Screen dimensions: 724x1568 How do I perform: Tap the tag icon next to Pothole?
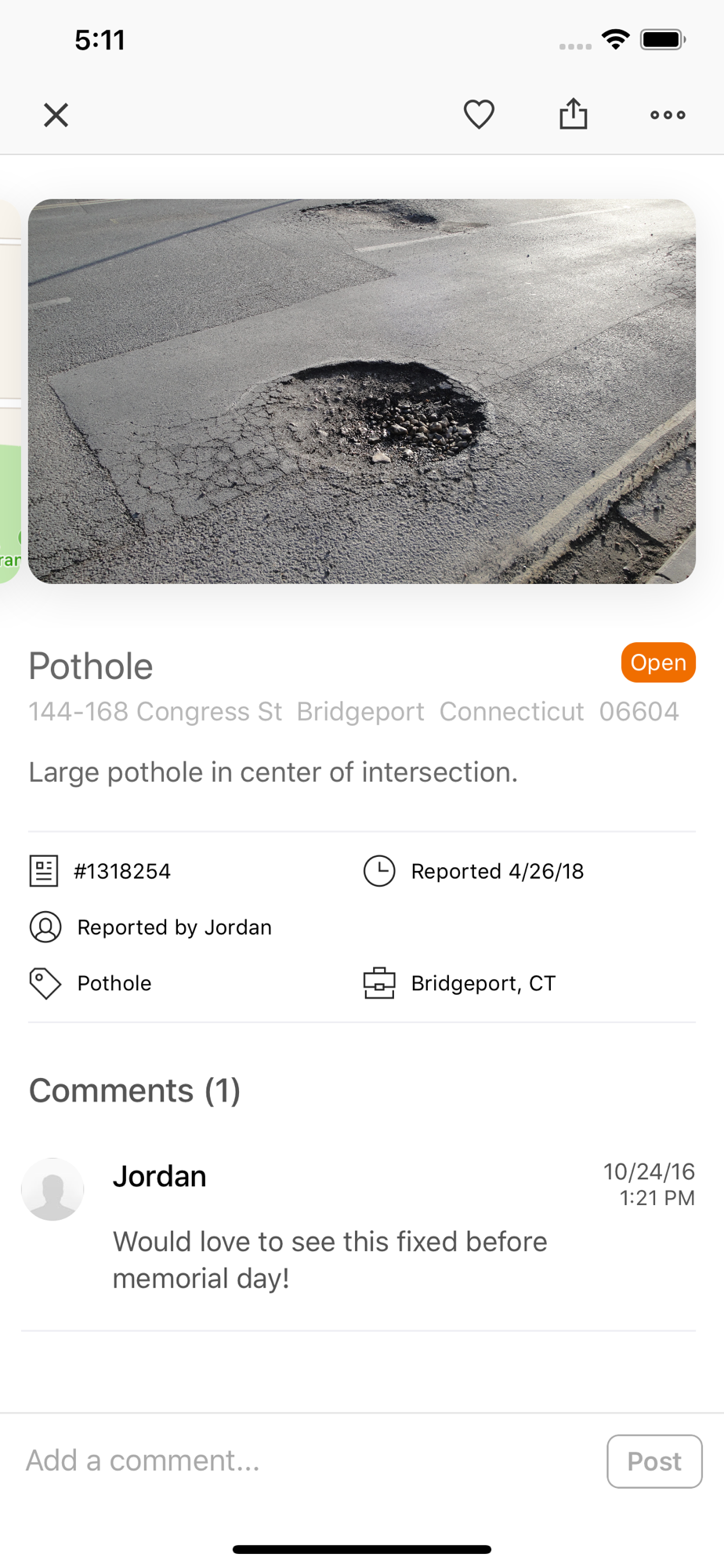45,983
